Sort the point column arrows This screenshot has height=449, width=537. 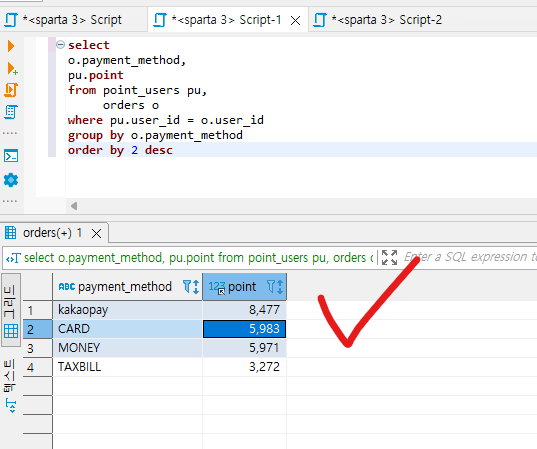tap(280, 287)
